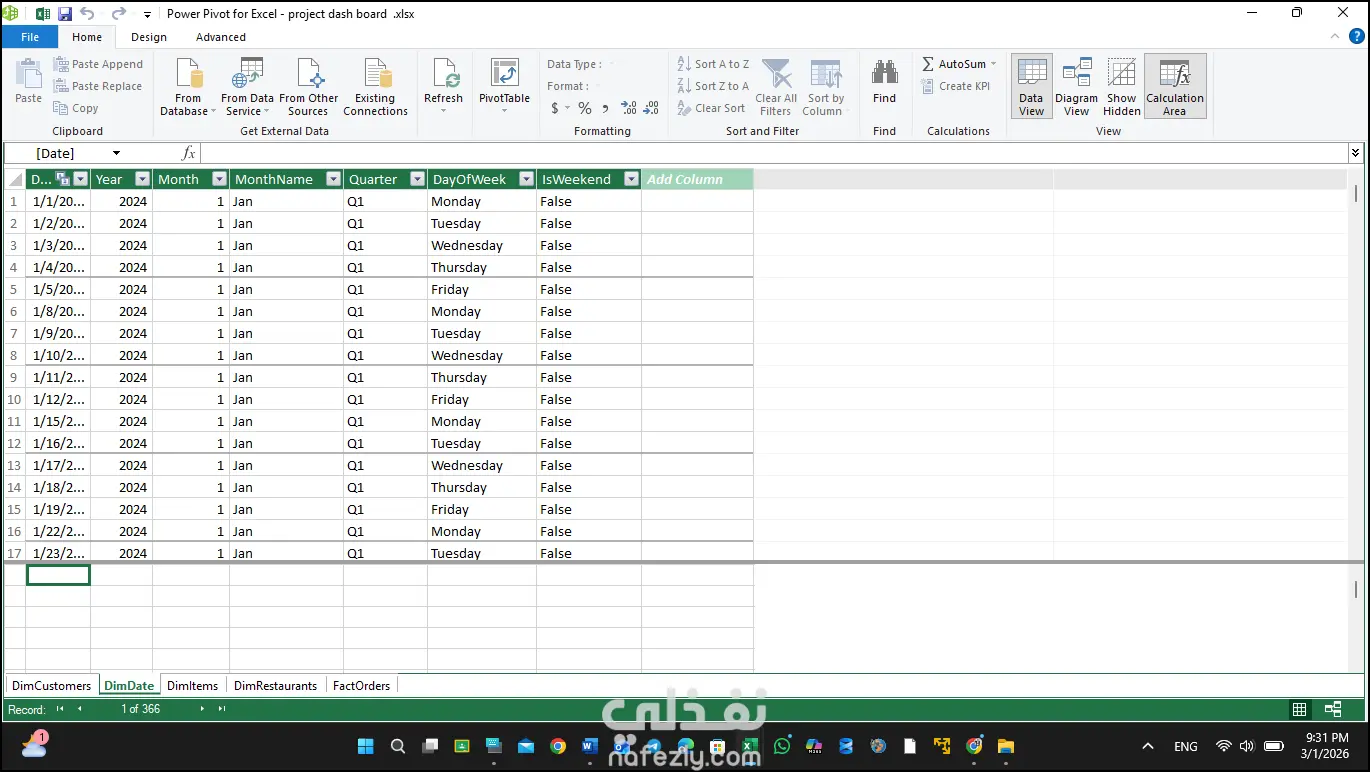The width and height of the screenshot is (1370, 772).
Task: Click the Add Column header
Action: (697, 179)
